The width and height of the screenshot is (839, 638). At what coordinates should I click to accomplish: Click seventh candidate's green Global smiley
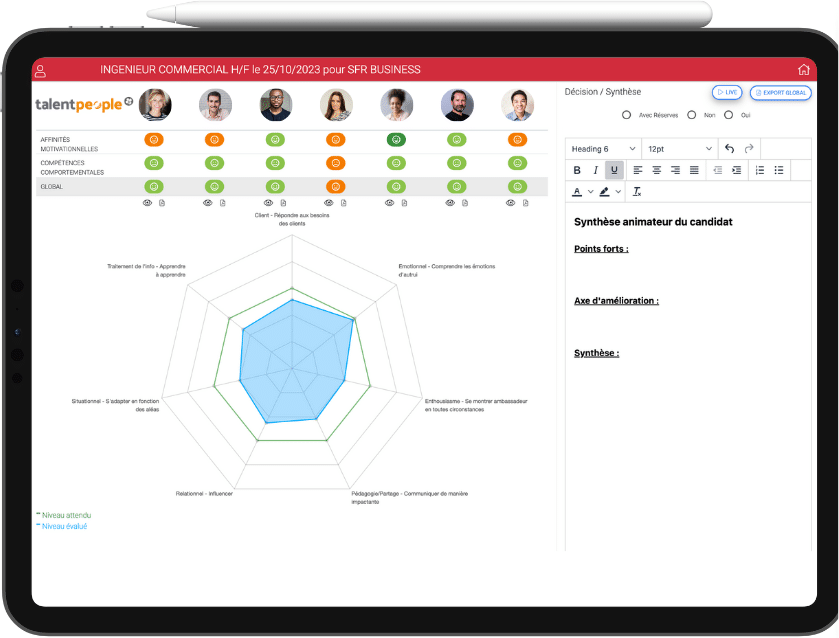[517, 186]
